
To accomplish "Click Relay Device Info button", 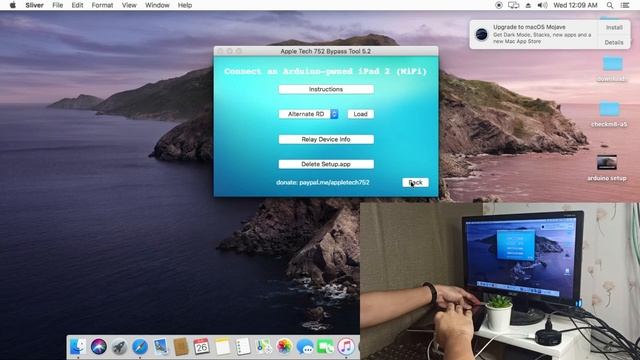I will 326,140.
